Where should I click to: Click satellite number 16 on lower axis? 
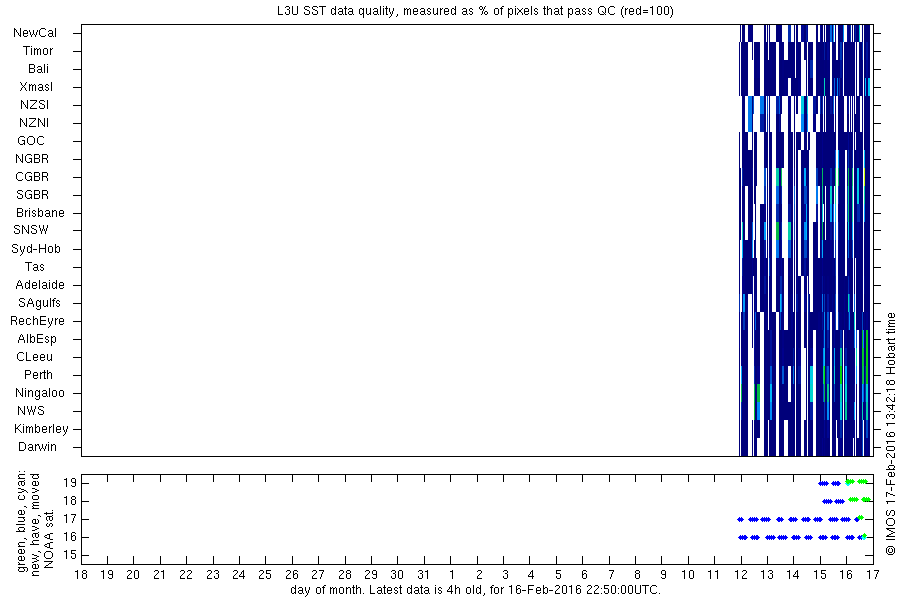[69, 537]
